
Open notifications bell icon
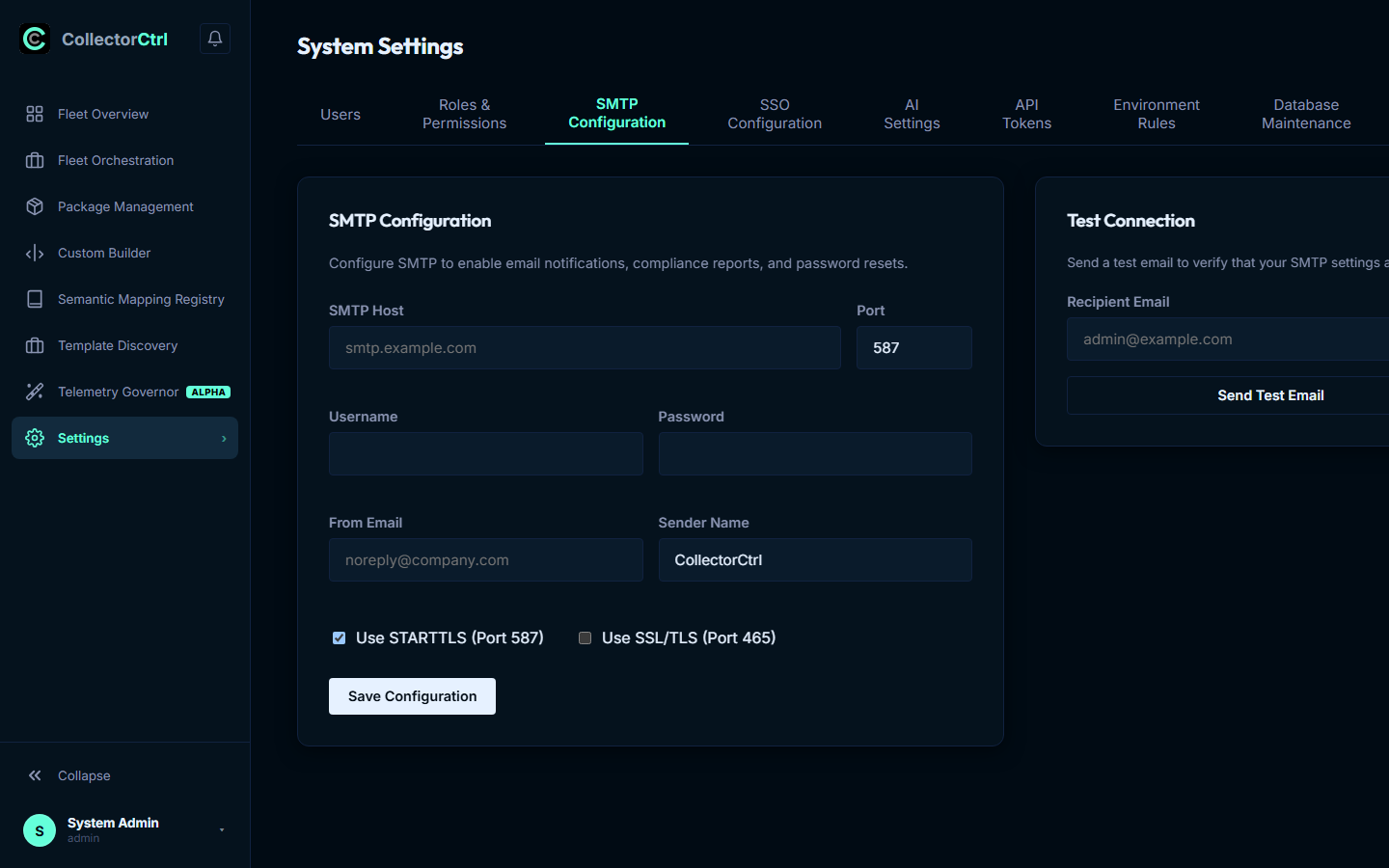215,39
